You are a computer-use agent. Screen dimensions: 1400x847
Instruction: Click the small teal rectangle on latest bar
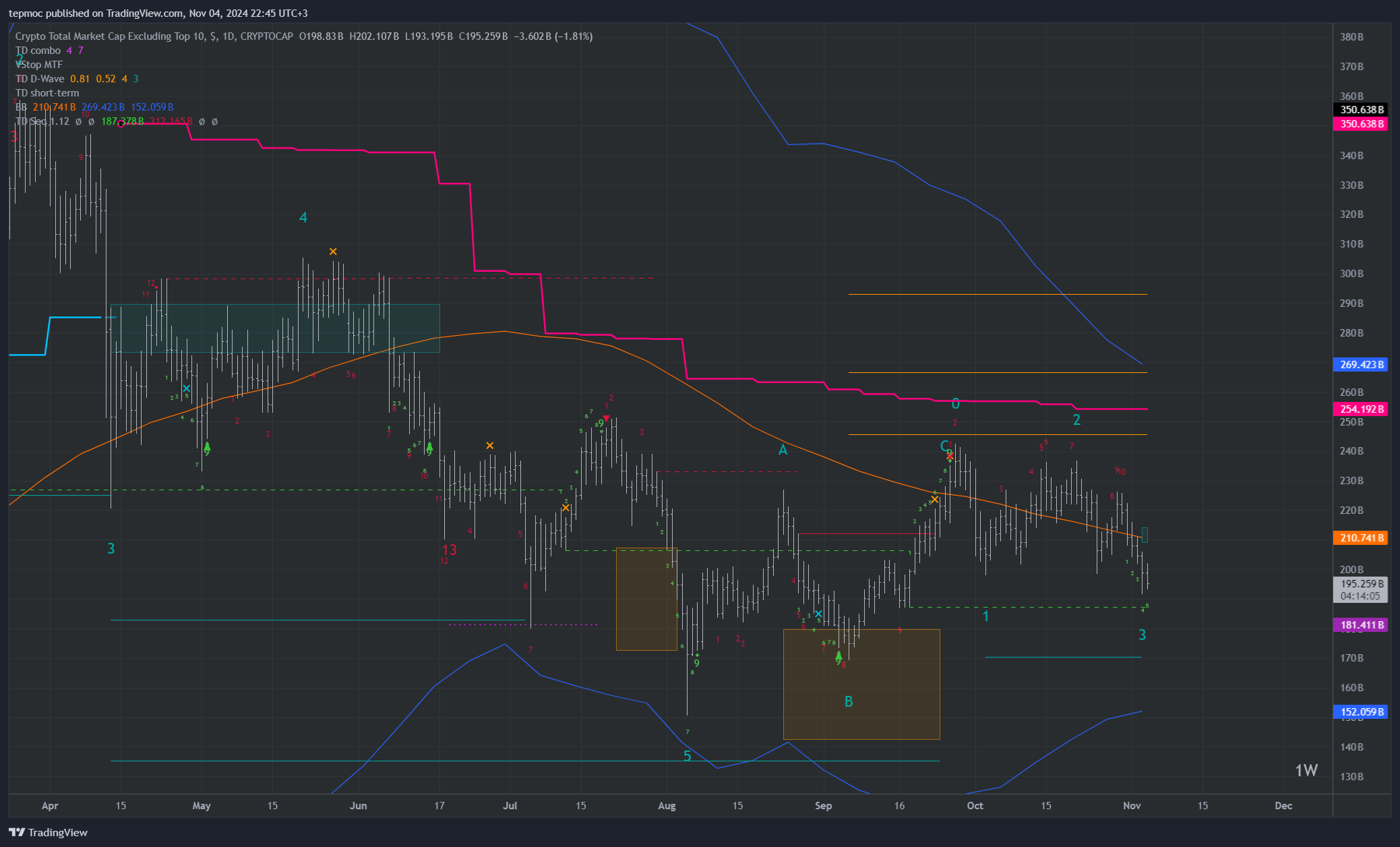click(x=1145, y=535)
